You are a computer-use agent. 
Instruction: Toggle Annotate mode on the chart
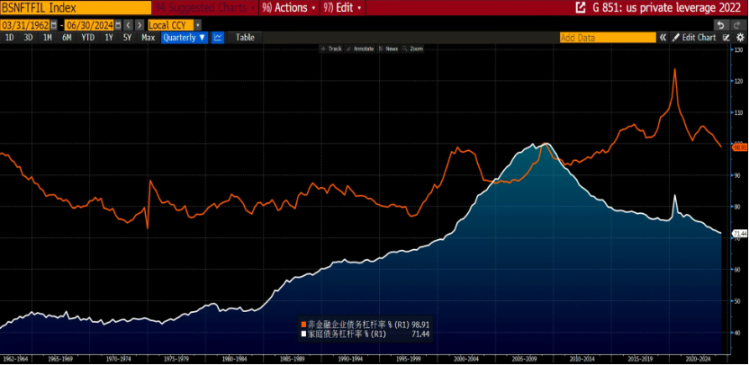click(x=361, y=49)
